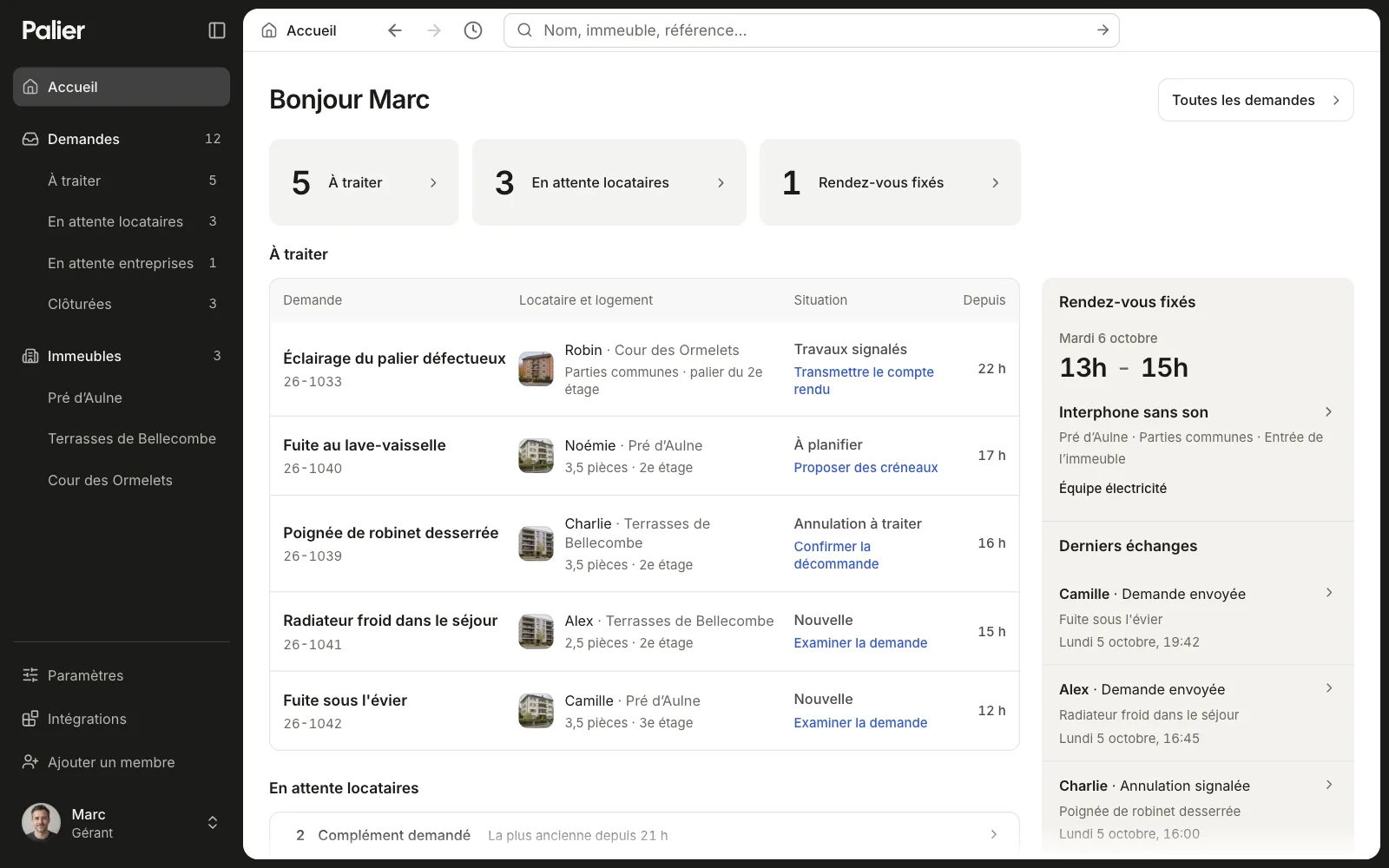Image resolution: width=1389 pixels, height=868 pixels.
Task: Click Confirmer la décommande link
Action: click(836, 555)
